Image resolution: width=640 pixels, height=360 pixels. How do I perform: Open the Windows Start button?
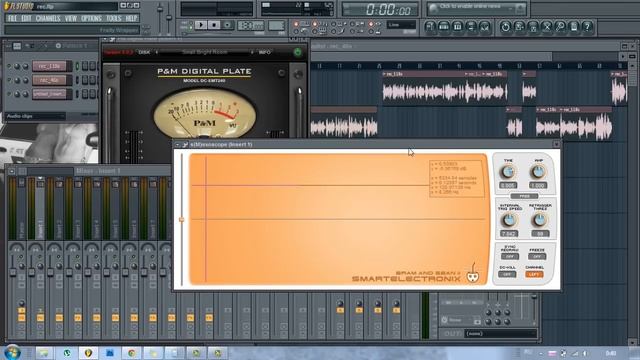(12, 352)
